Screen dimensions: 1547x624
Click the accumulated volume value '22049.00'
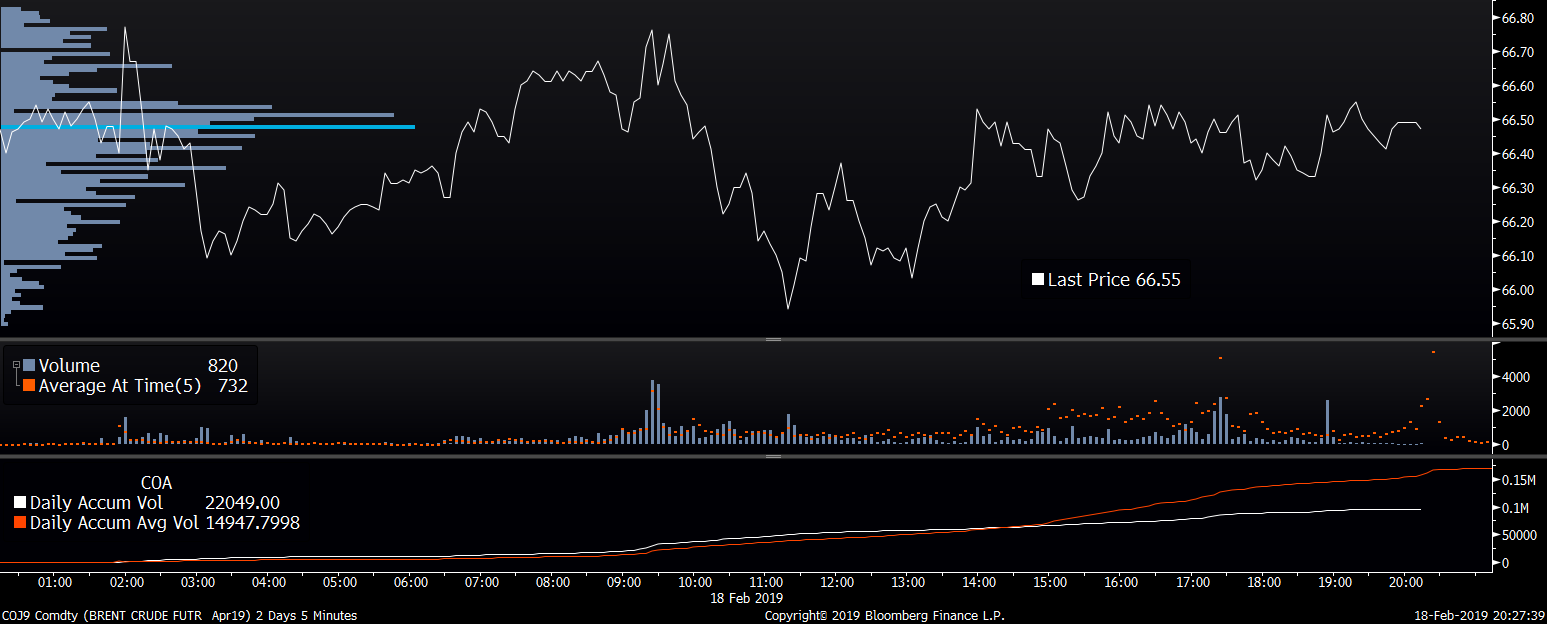[242, 503]
